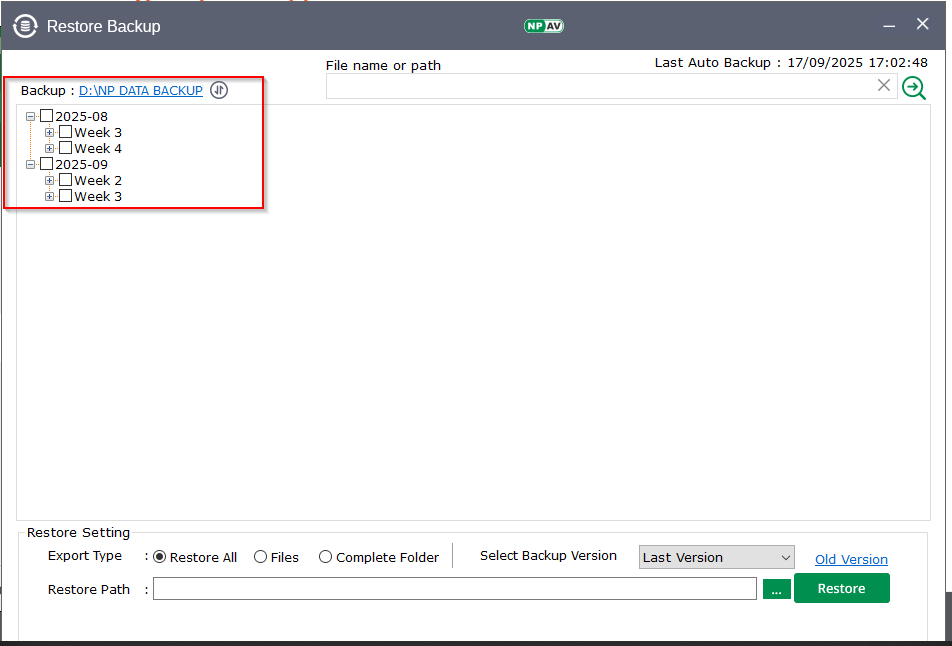Image resolution: width=952 pixels, height=646 pixels.
Task: Click the green search go icon
Action: coord(913,87)
